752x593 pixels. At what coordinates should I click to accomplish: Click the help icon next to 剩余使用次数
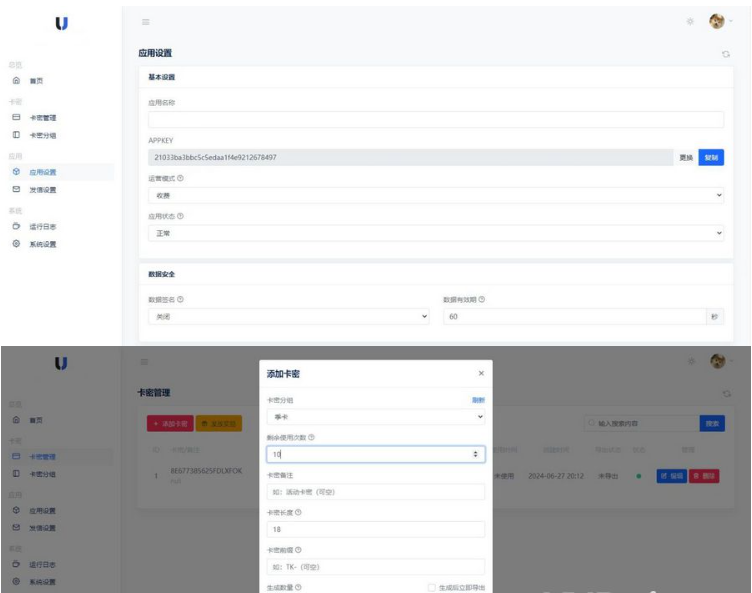312,437
